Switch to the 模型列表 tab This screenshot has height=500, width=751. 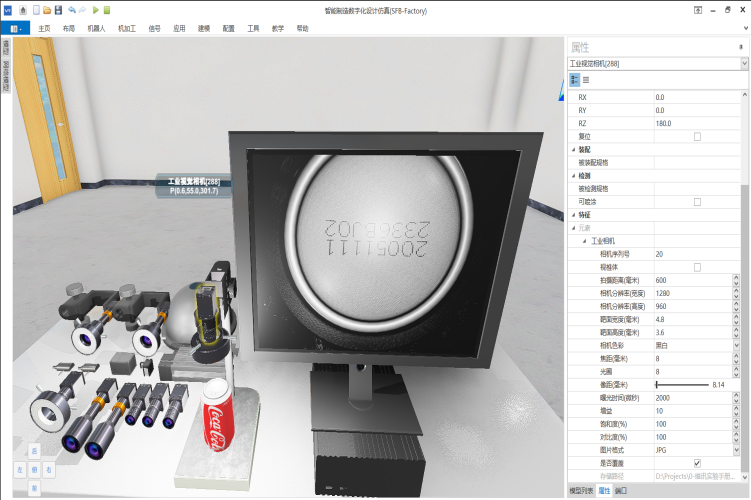[581, 490]
